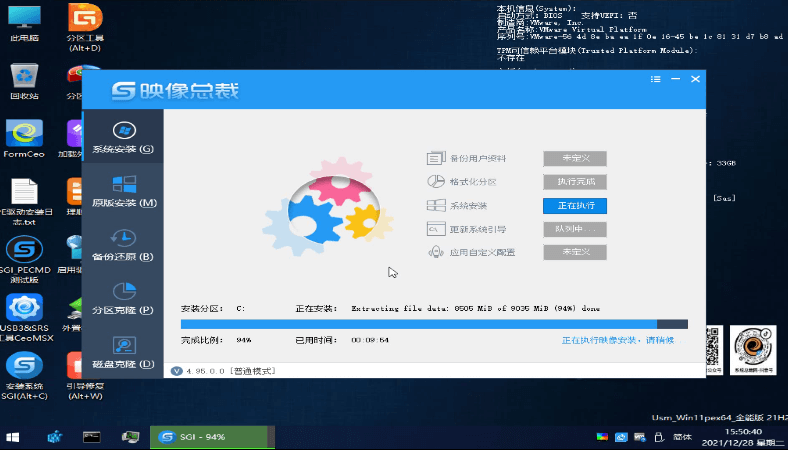Image resolution: width=788 pixels, height=450 pixels.
Task: Open PE驱动安装日志.txt desktop file
Action: [24, 201]
